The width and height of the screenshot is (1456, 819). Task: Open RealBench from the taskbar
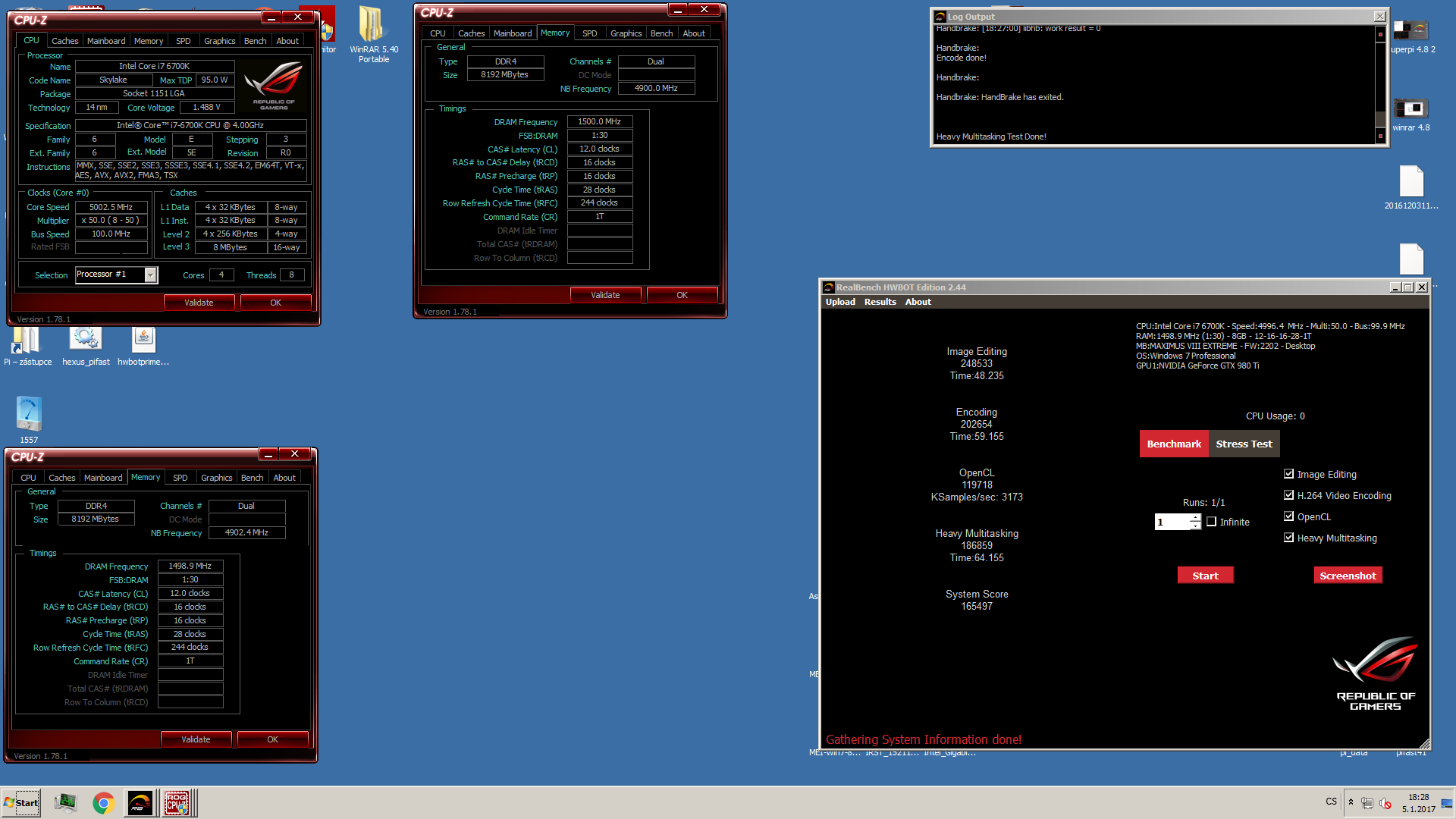click(x=140, y=803)
